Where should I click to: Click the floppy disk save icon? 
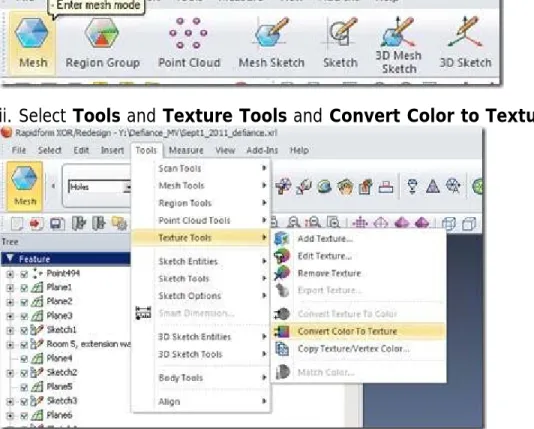point(57,223)
